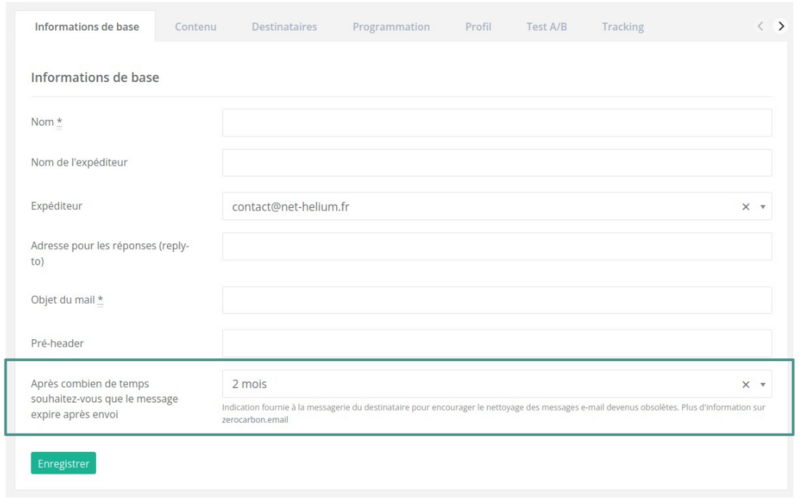Select the Profil tab
This screenshot has height=502, width=800.
[478, 27]
